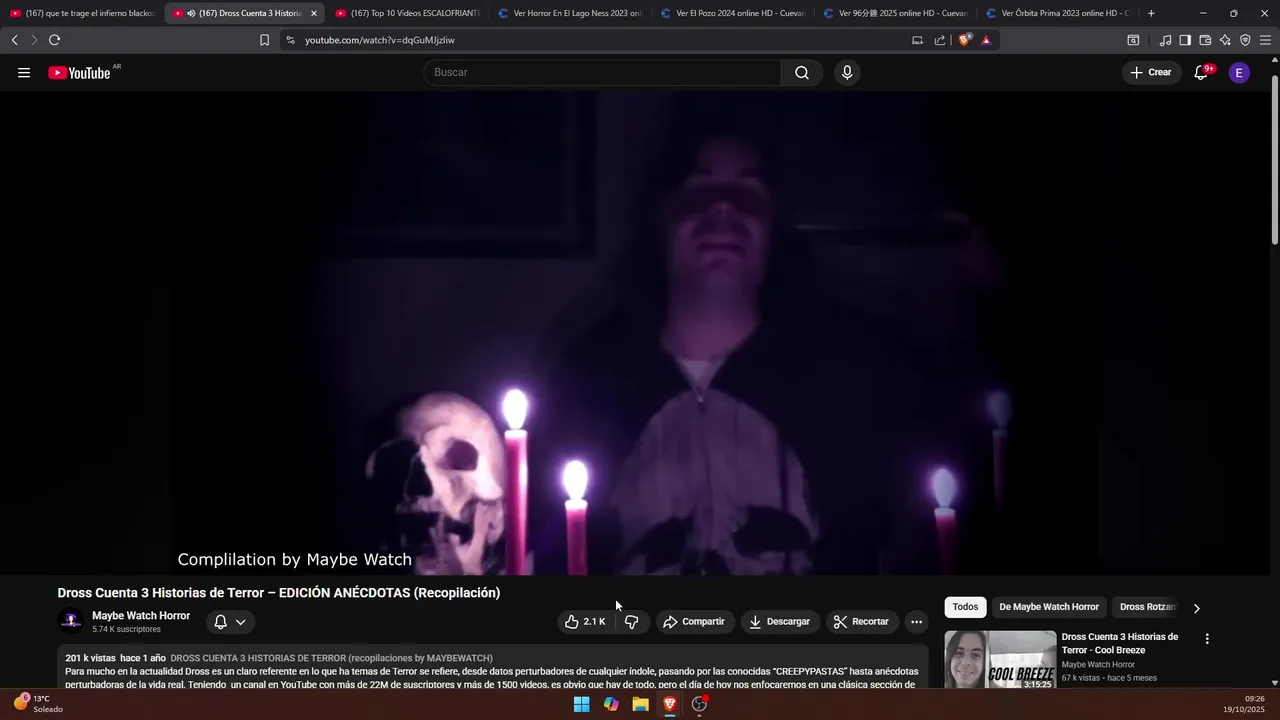
Task: Open the account avatar menu
Action: point(1239,72)
